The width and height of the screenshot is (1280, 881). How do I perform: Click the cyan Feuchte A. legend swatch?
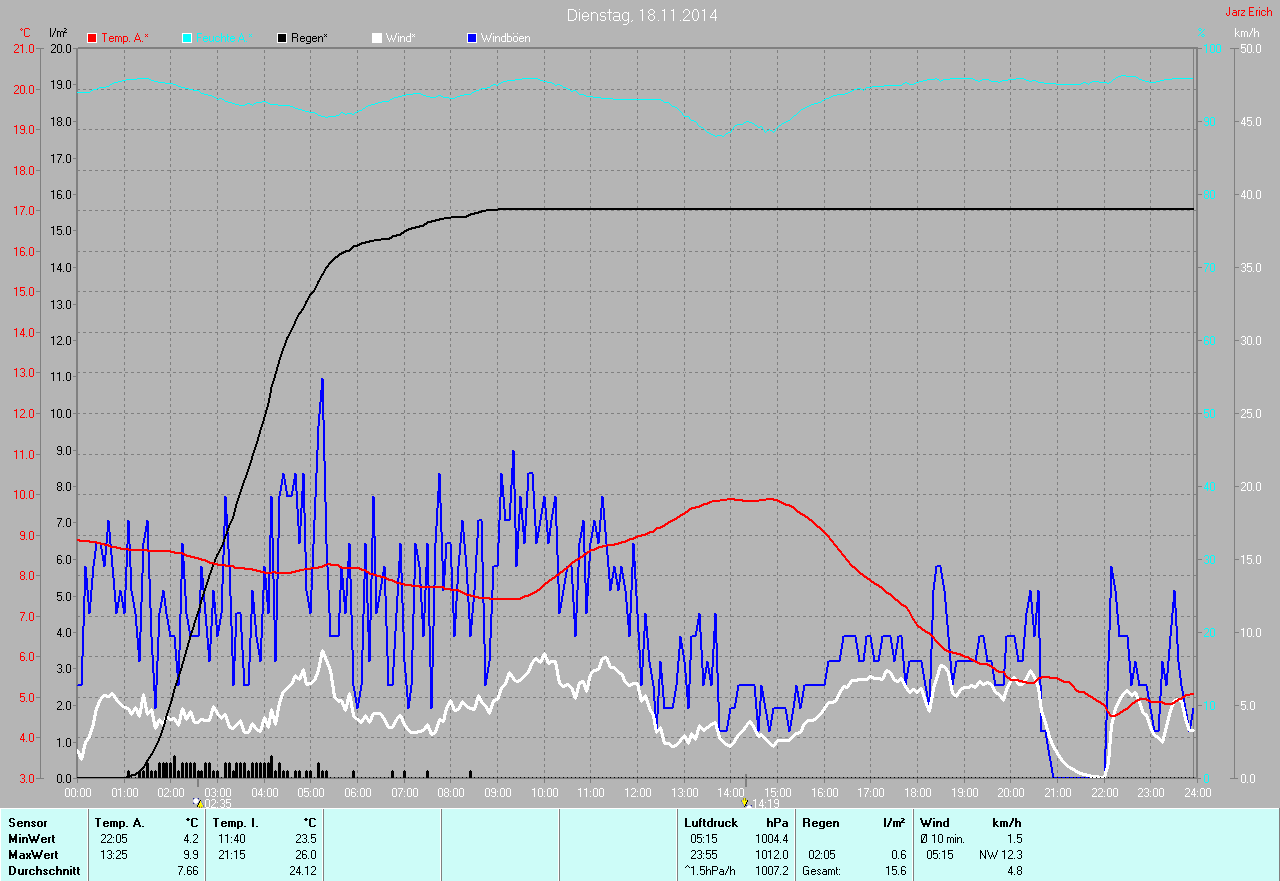pyautogui.click(x=187, y=38)
